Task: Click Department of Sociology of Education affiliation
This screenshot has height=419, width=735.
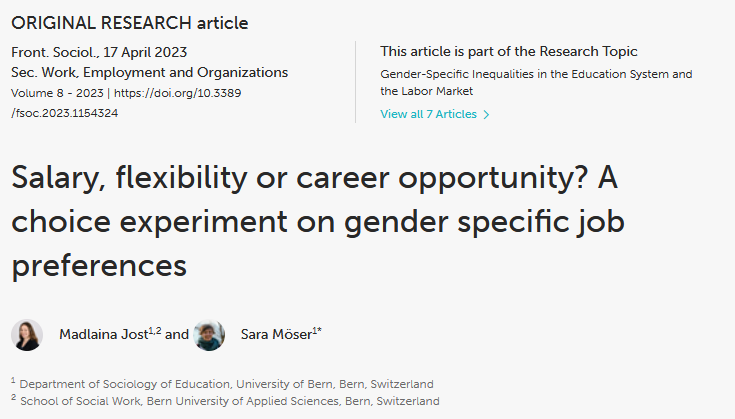Action: point(226,384)
